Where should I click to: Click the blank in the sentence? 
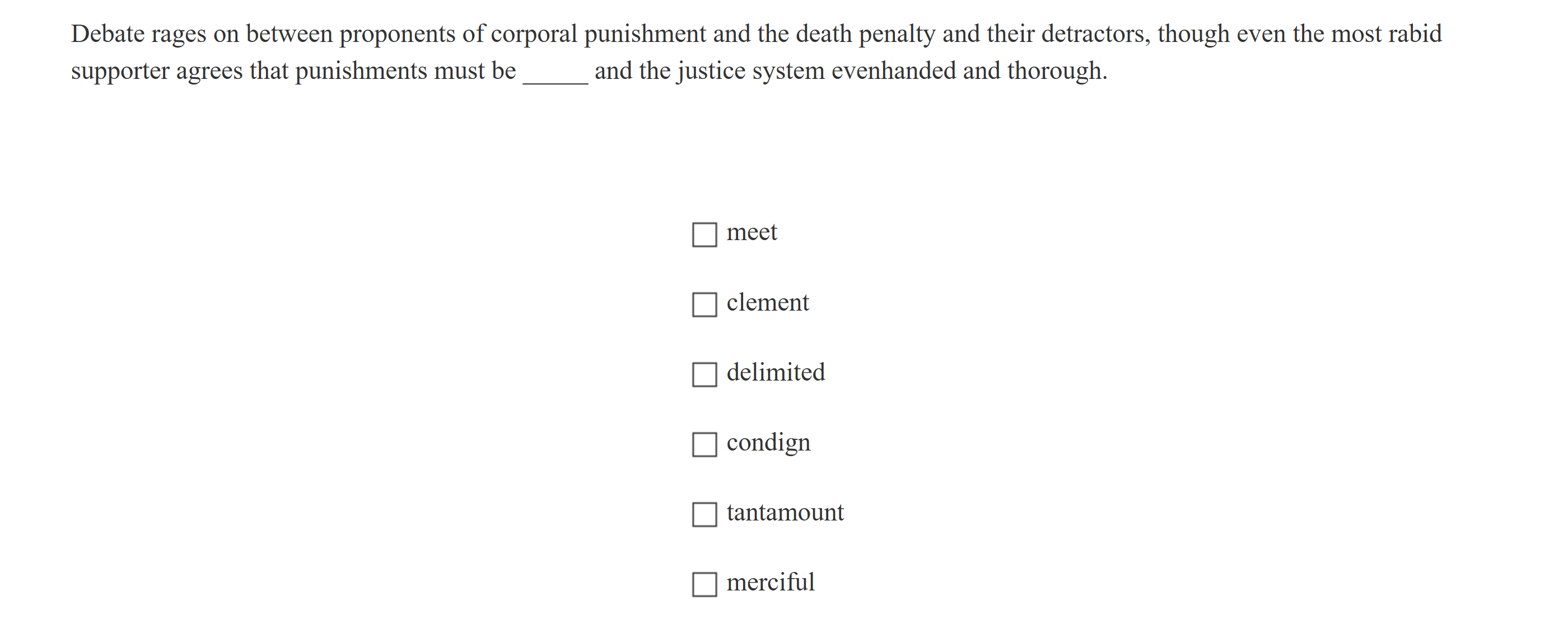click(x=555, y=73)
